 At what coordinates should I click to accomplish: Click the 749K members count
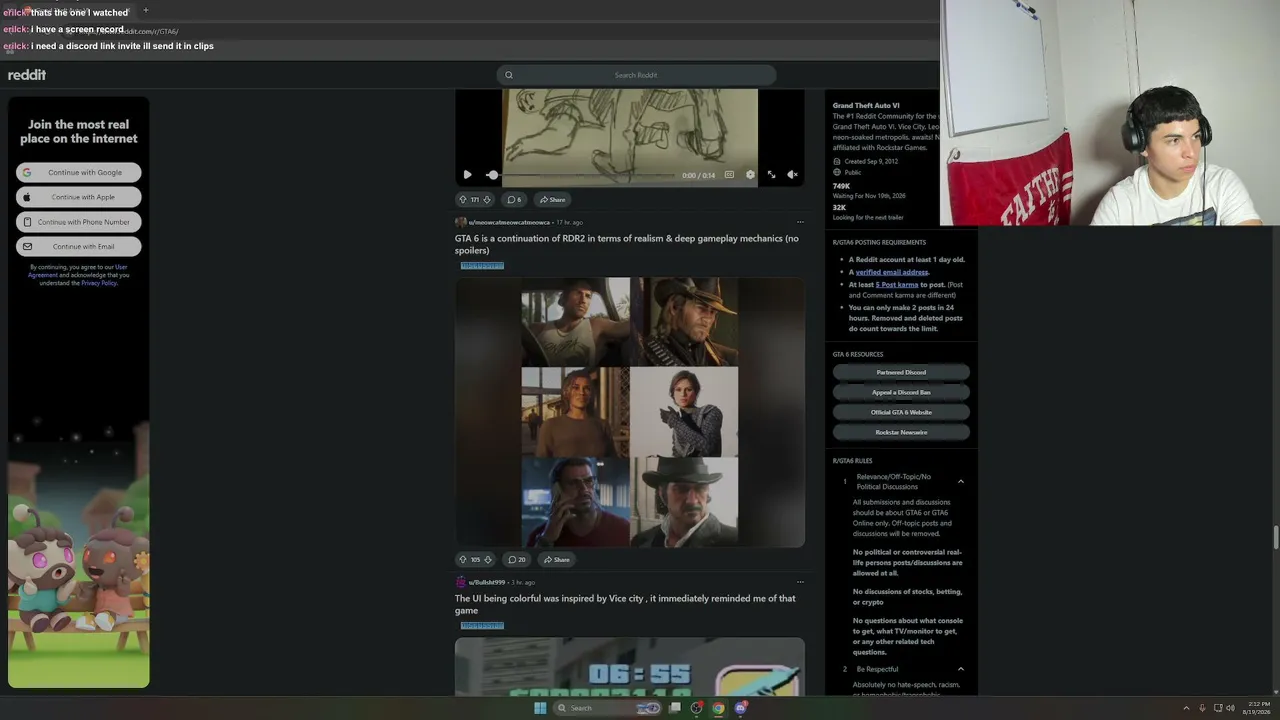click(x=841, y=186)
